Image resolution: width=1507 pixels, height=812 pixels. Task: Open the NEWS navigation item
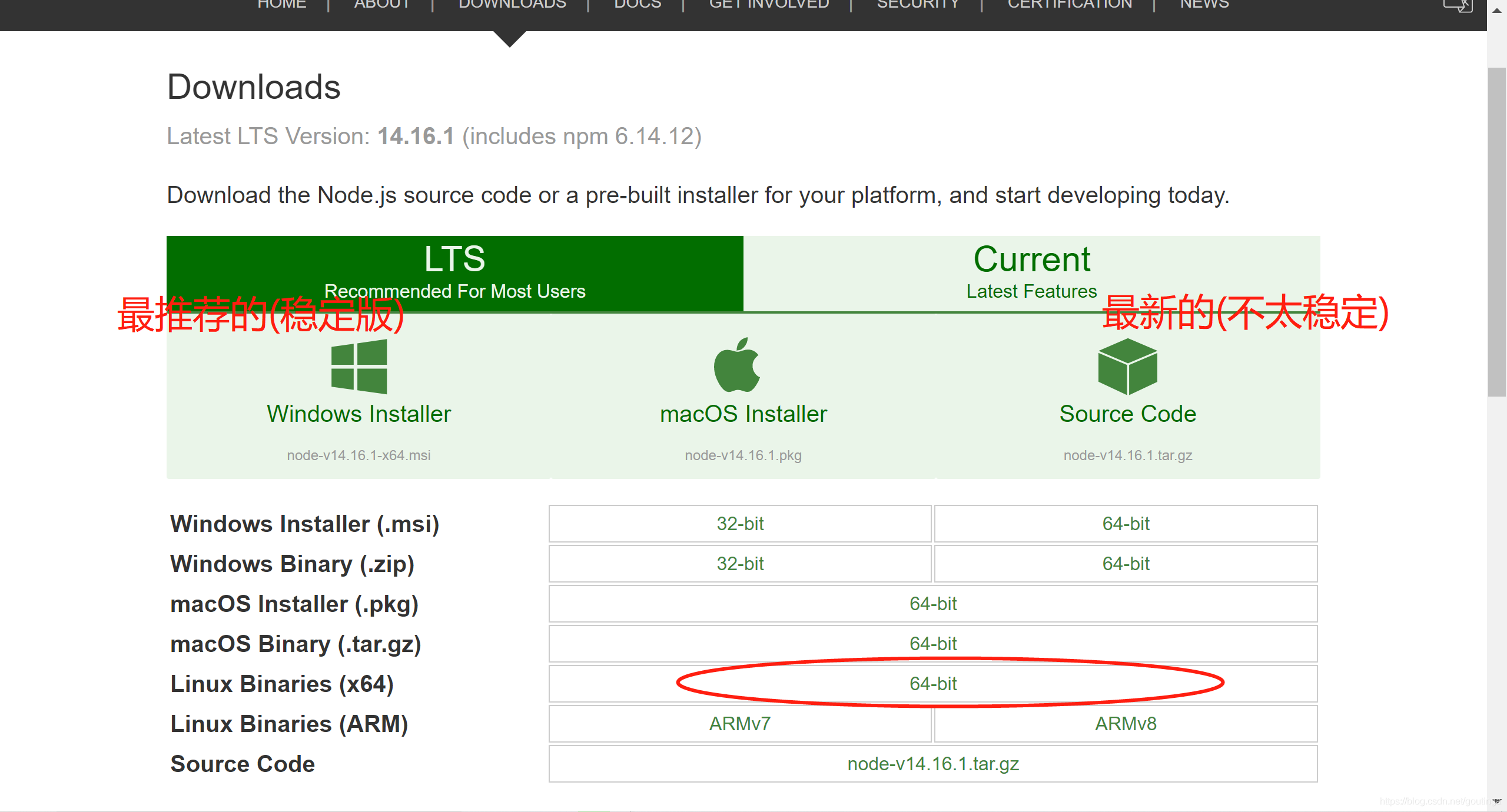click(1204, 5)
